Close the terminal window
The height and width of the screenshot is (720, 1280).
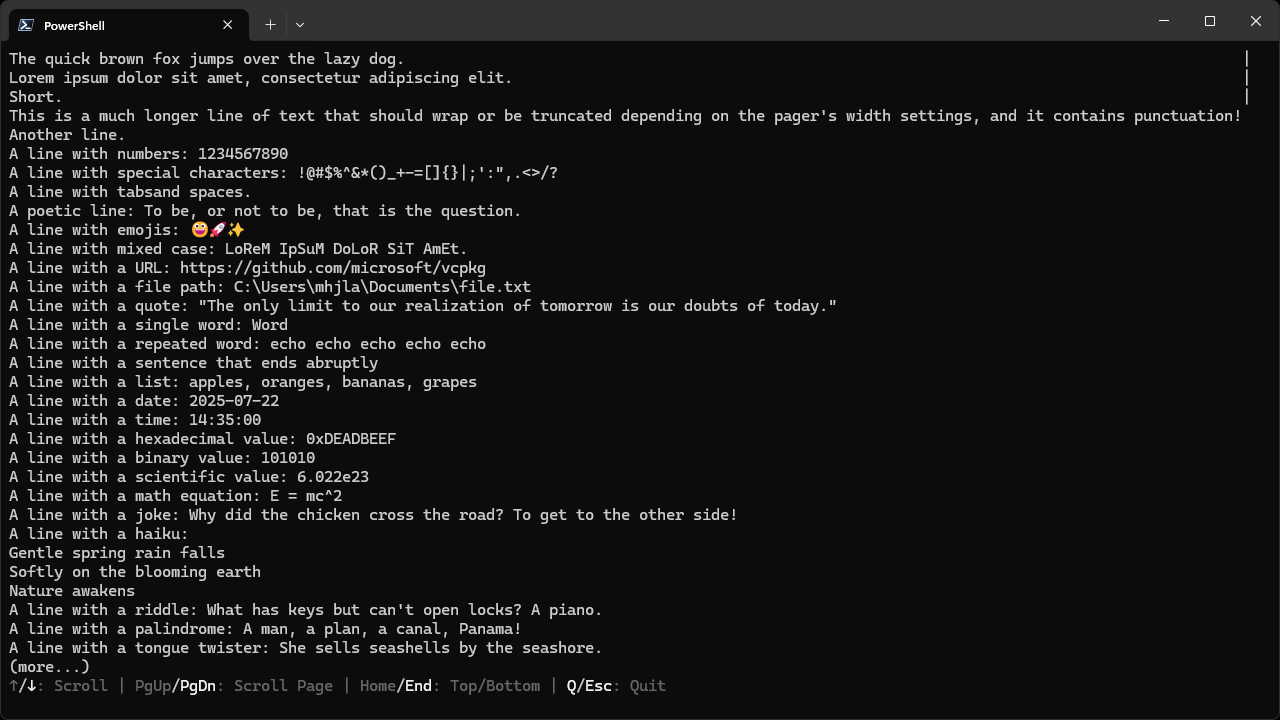coord(1256,21)
